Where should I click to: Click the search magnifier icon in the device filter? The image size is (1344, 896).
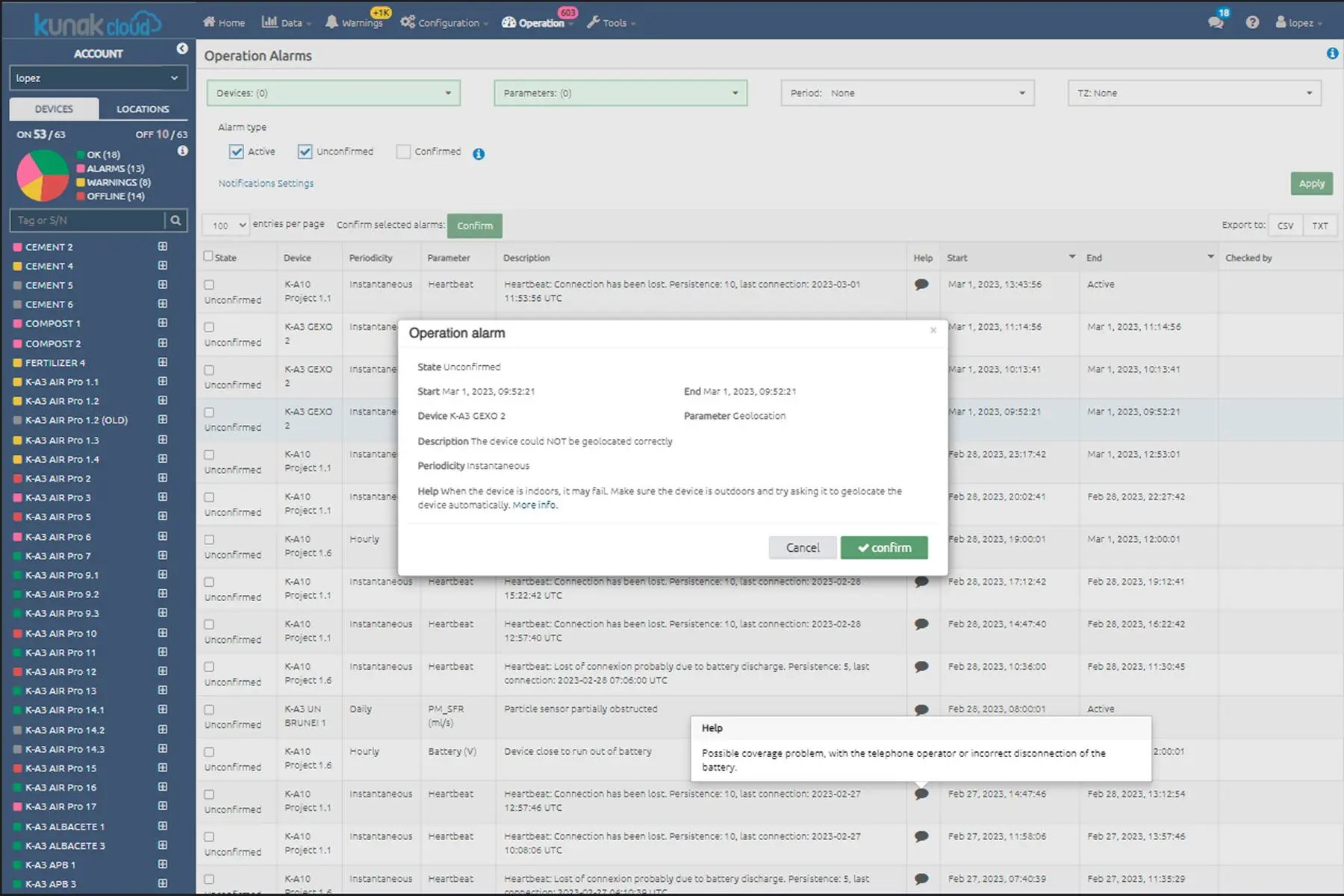click(175, 220)
